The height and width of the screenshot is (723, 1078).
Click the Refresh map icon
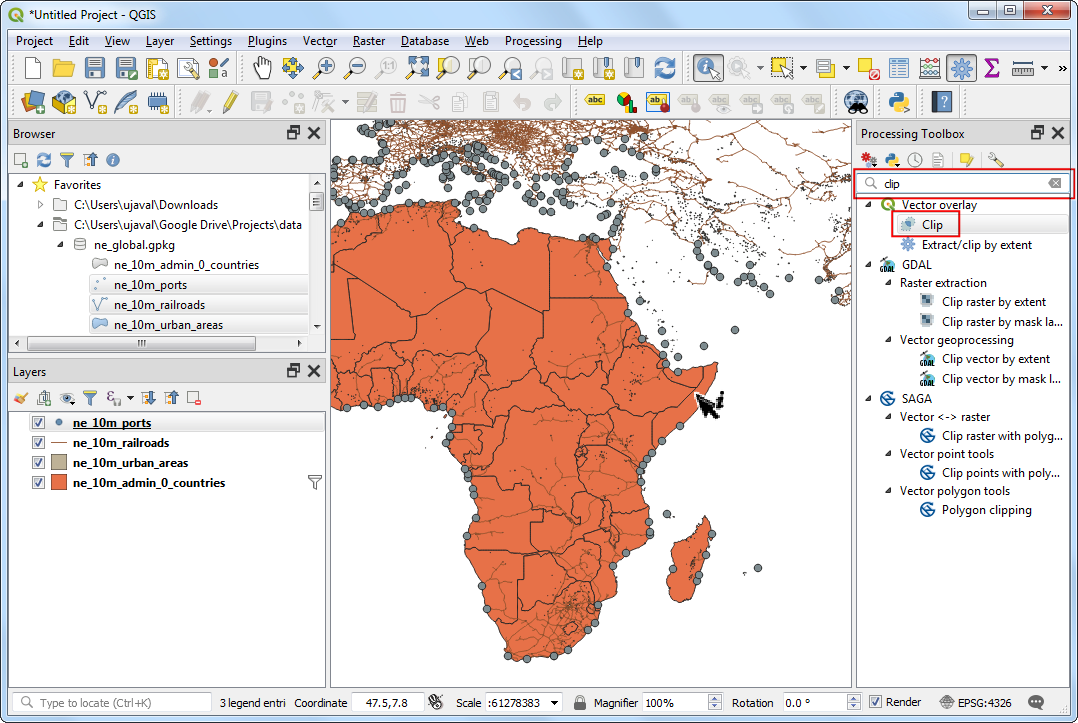pos(665,68)
